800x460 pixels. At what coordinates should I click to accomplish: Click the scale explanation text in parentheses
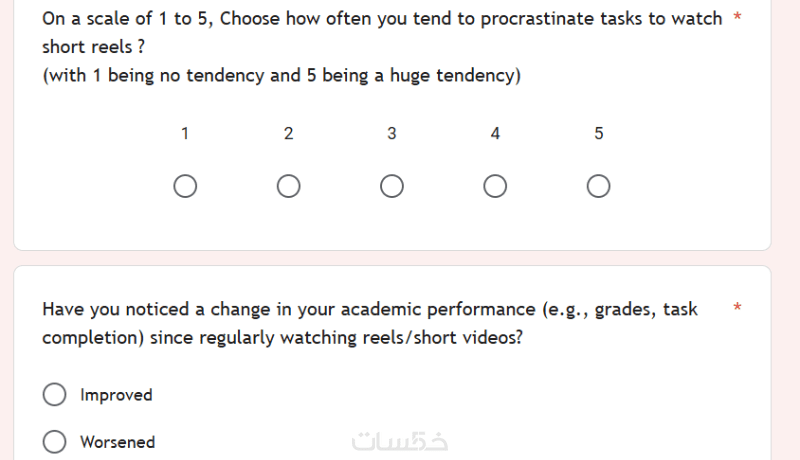pyautogui.click(x=281, y=76)
